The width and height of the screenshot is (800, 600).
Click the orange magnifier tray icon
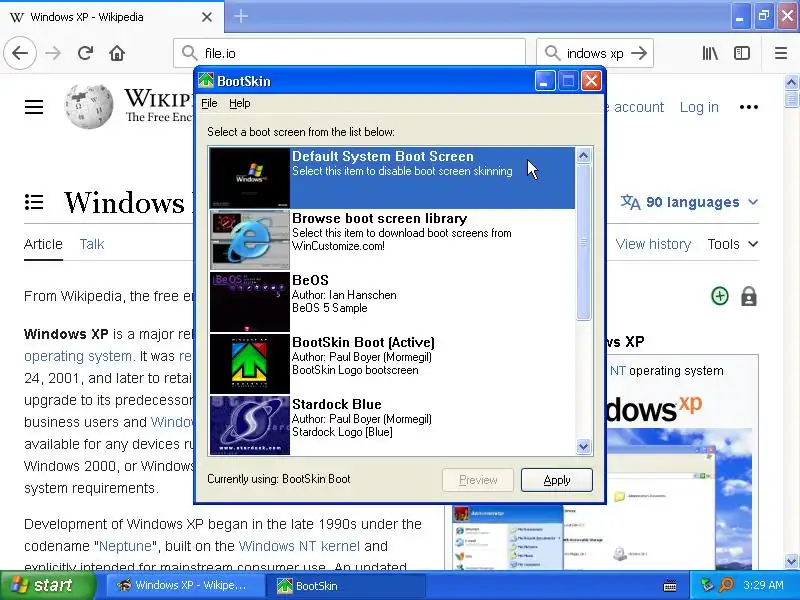coord(726,585)
